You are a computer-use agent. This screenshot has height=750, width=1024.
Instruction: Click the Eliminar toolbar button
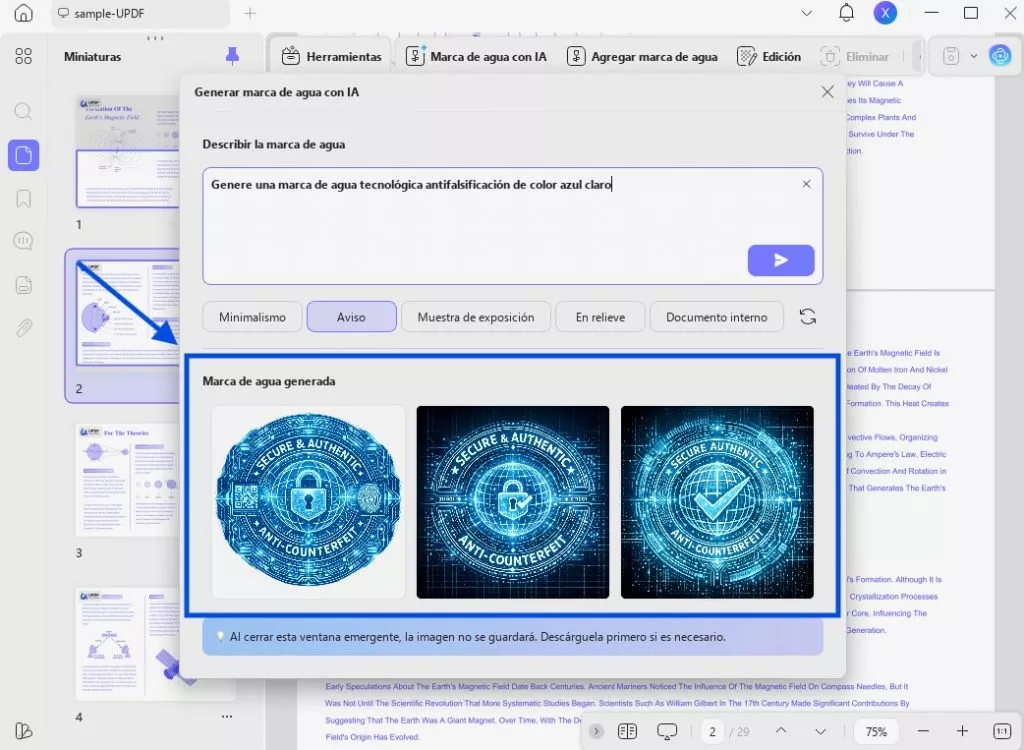pos(855,57)
